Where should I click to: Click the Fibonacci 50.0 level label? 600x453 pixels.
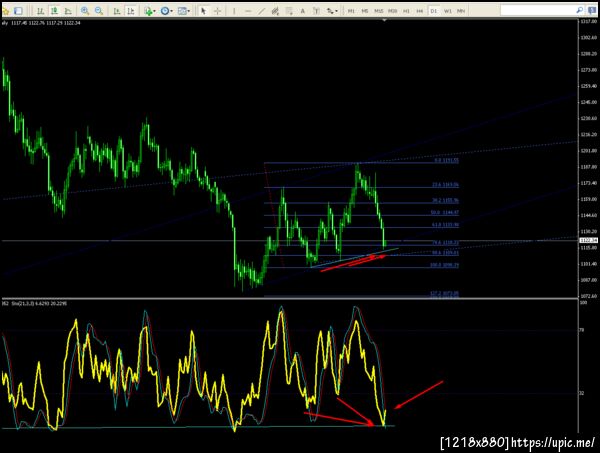click(445, 212)
